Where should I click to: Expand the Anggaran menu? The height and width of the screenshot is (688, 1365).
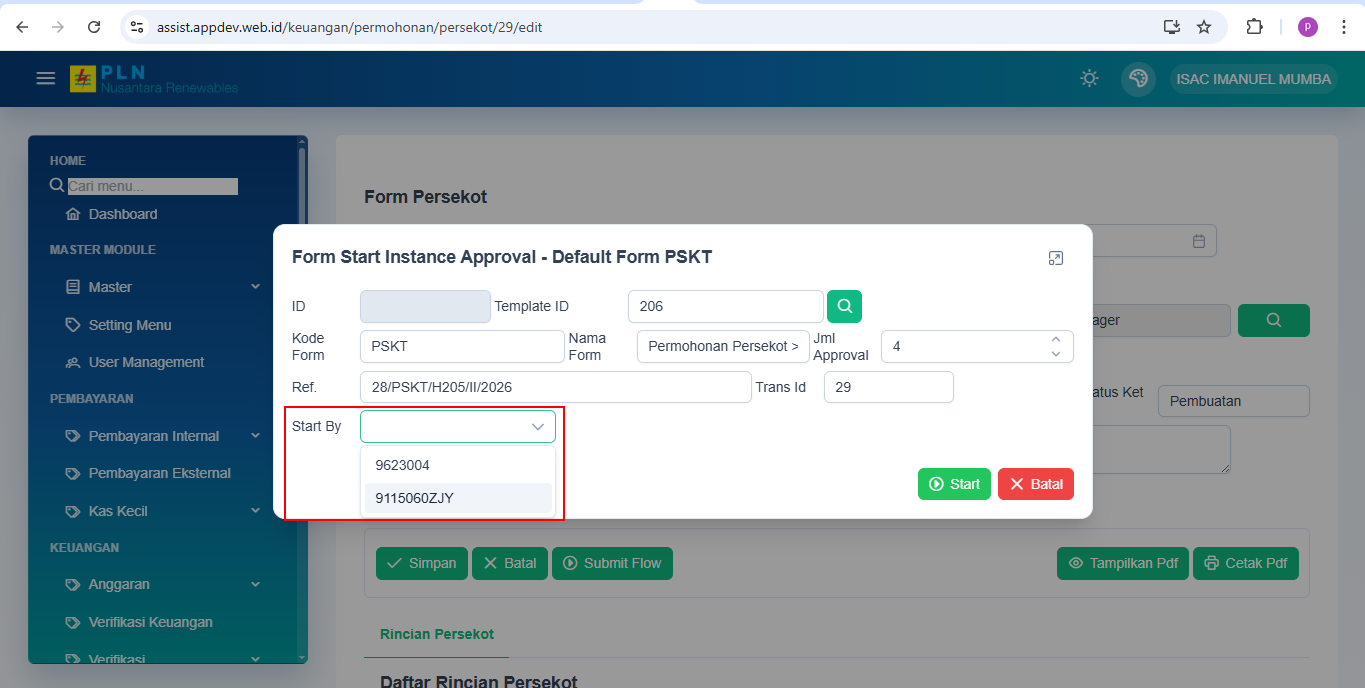[x=162, y=584]
